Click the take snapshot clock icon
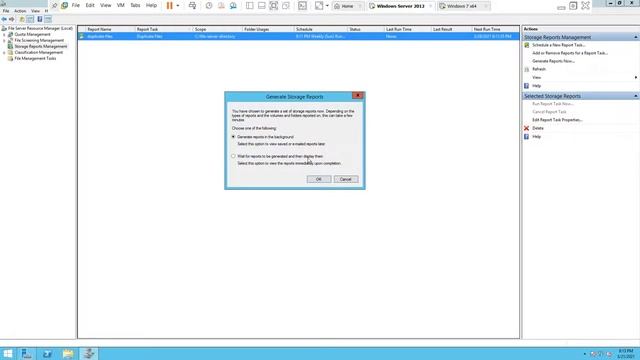Viewport: 640px width, 360px height. pos(209,6)
